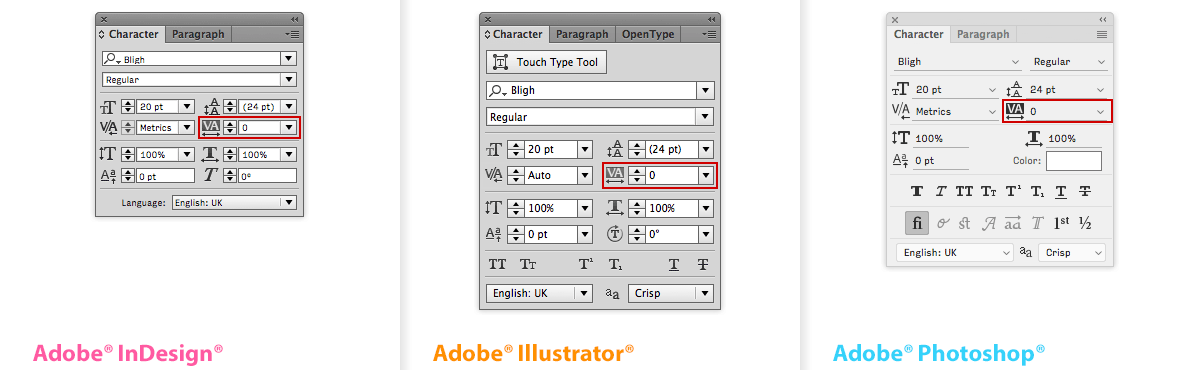Toggle Photoshop Strikethrough text style

(1085, 191)
